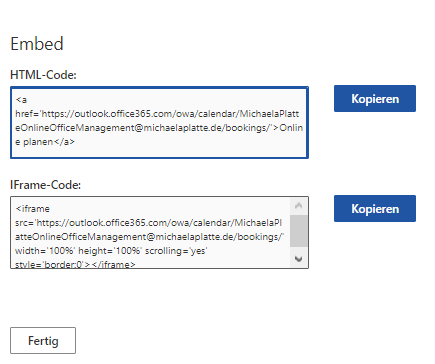
Task: Click the IFrame-Code label
Action: 45,185
